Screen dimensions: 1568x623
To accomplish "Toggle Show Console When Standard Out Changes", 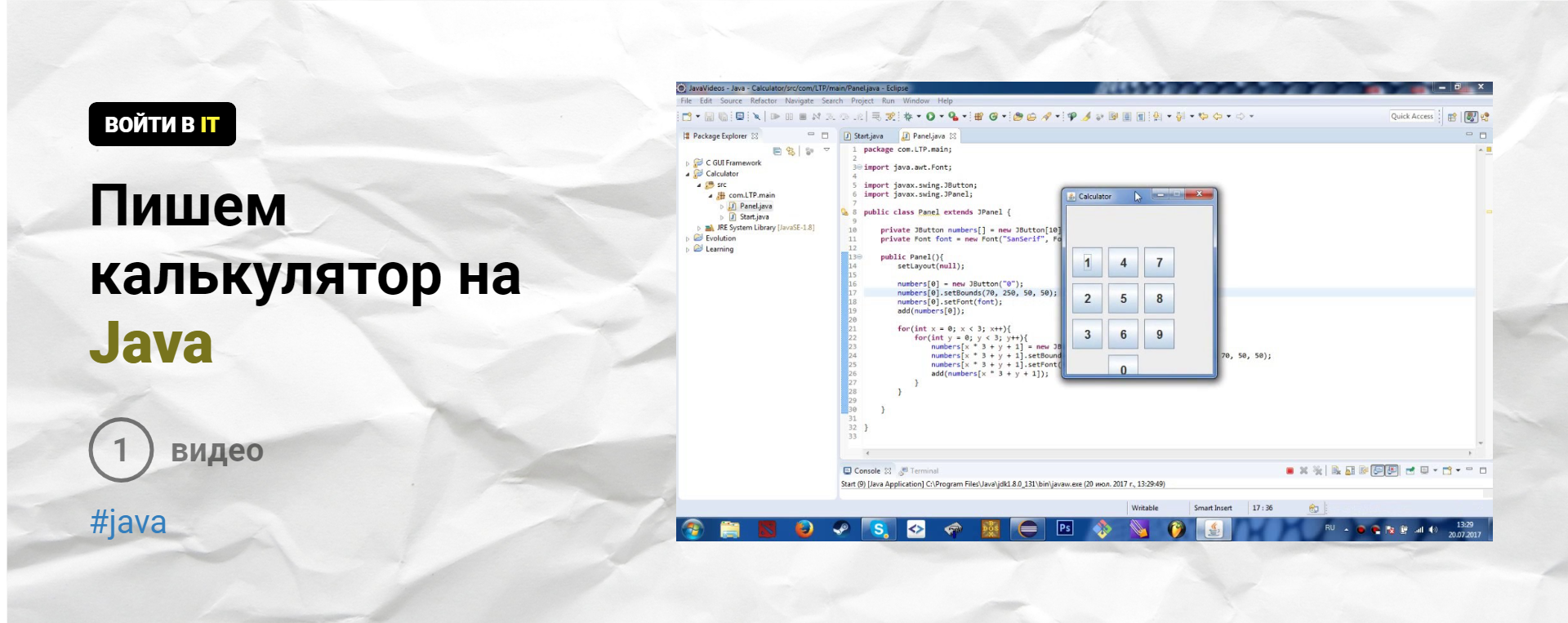I will [1378, 471].
